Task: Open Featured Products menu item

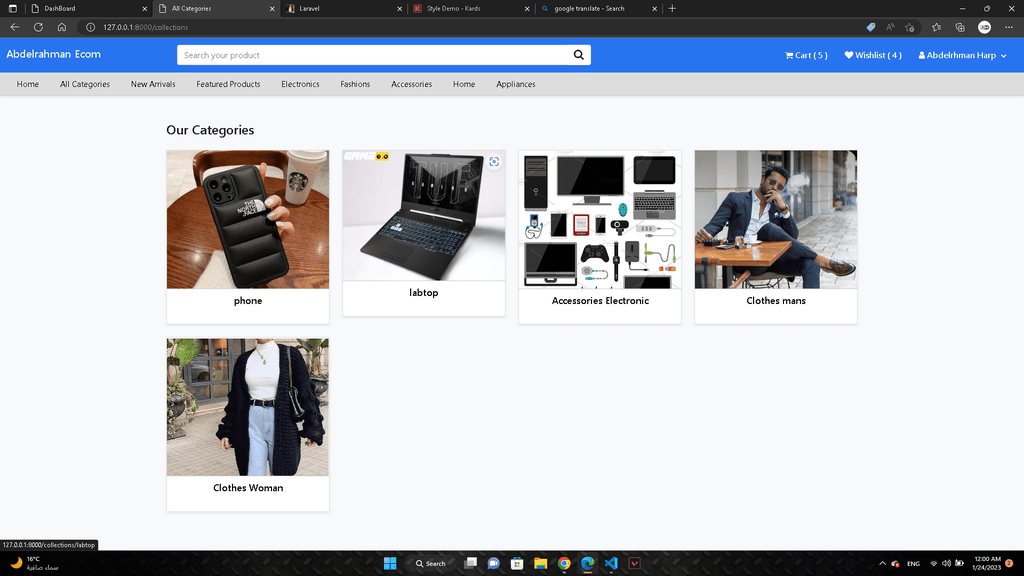Action: 228,84
